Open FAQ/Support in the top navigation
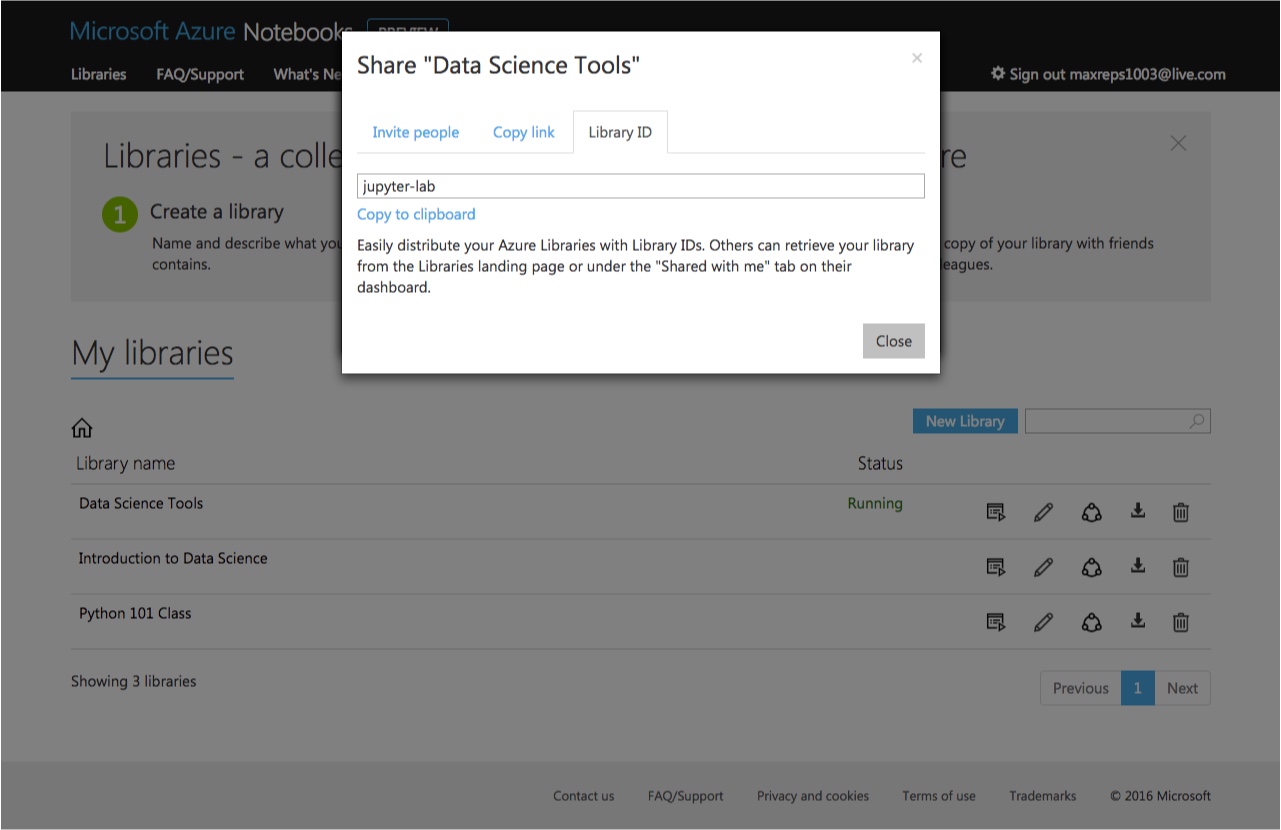This screenshot has height=830, width=1281. click(x=200, y=74)
